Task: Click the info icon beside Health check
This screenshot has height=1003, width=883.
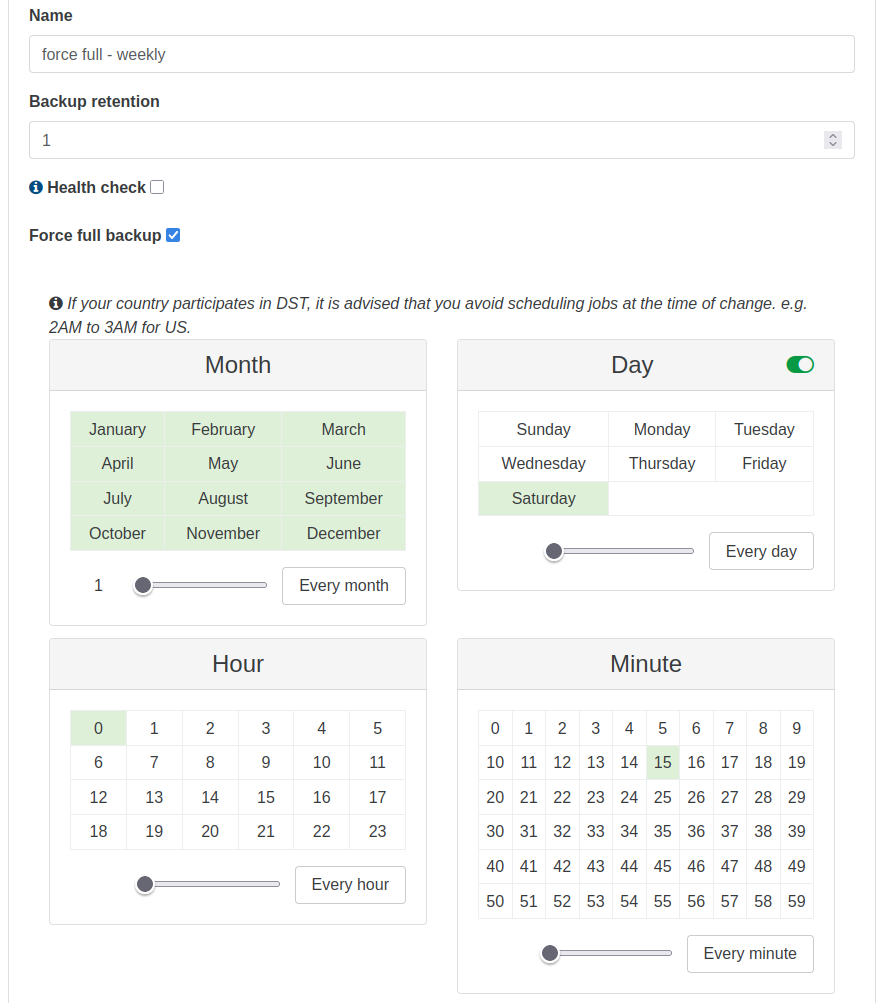Action: point(36,187)
